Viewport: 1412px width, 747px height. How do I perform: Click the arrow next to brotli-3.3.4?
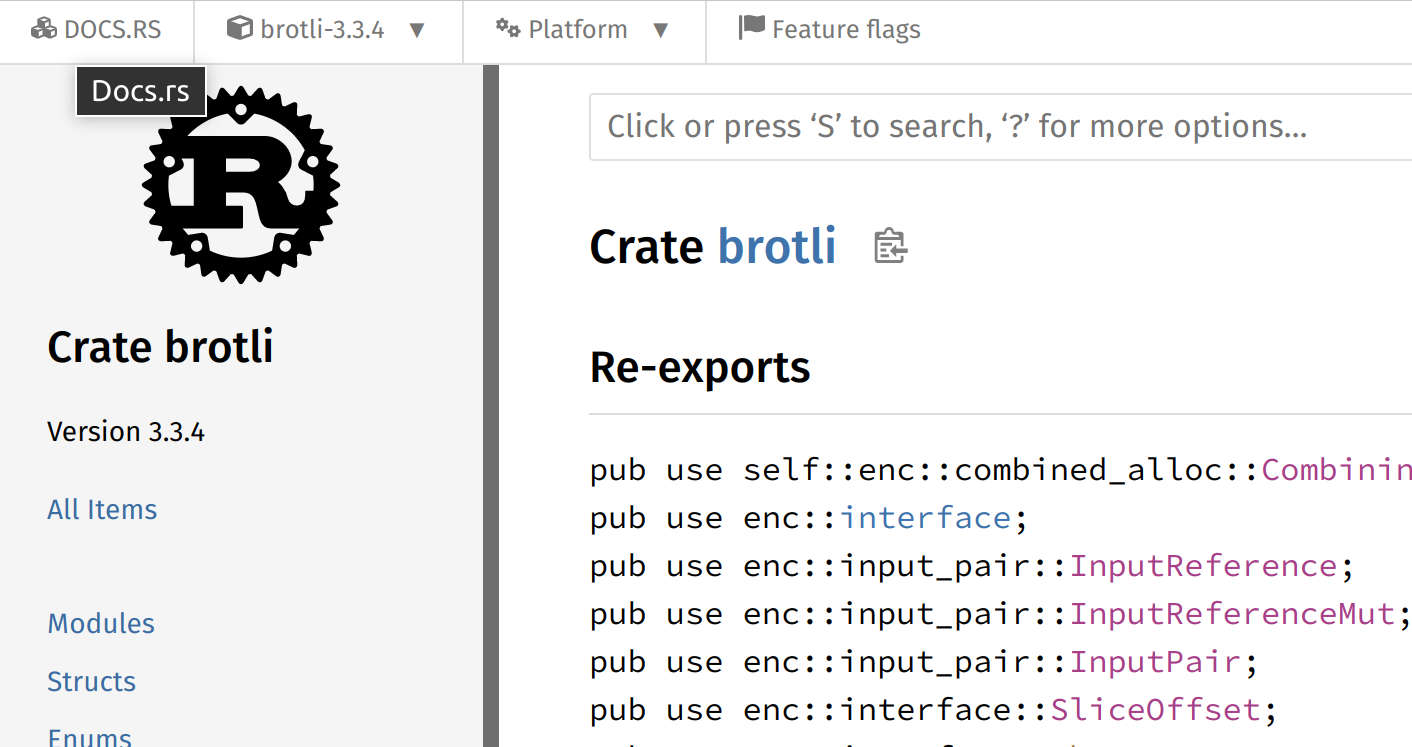tap(417, 30)
